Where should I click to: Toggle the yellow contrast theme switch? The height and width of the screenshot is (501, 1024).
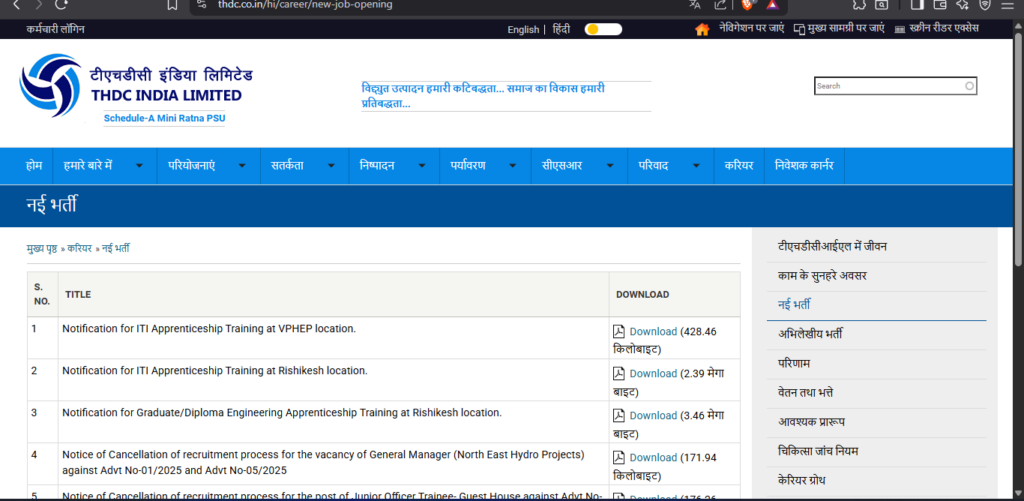603,29
